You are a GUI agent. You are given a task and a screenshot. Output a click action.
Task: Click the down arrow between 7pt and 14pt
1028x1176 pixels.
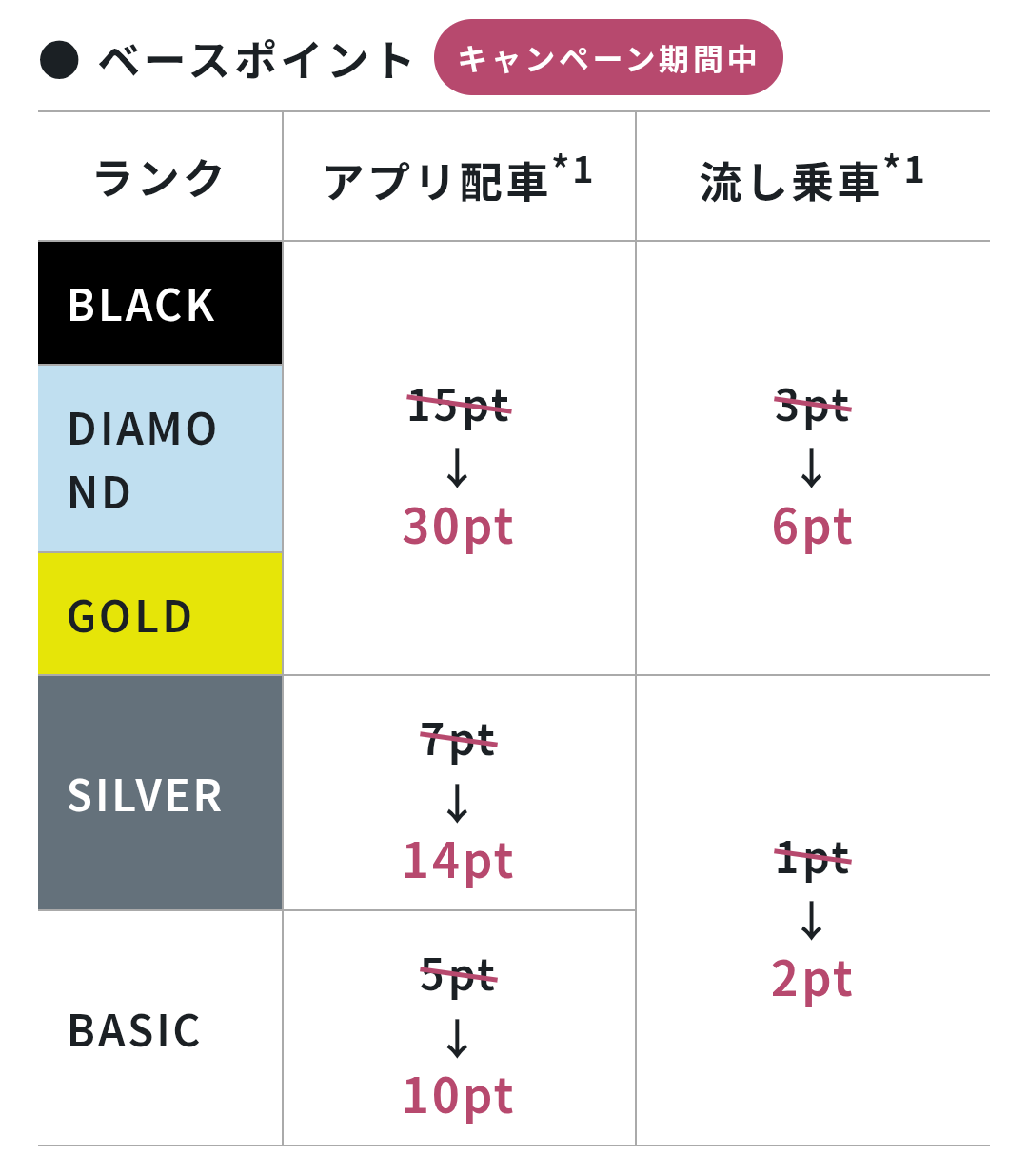(458, 802)
